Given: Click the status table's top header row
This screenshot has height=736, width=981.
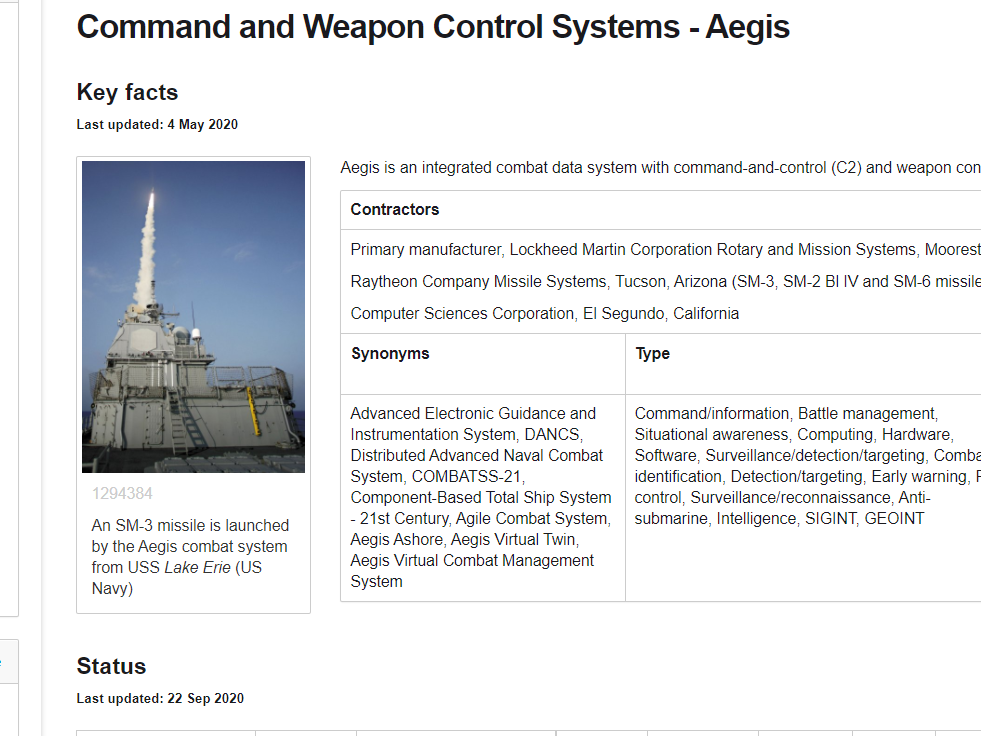Looking at the screenshot, I should 529,733.
